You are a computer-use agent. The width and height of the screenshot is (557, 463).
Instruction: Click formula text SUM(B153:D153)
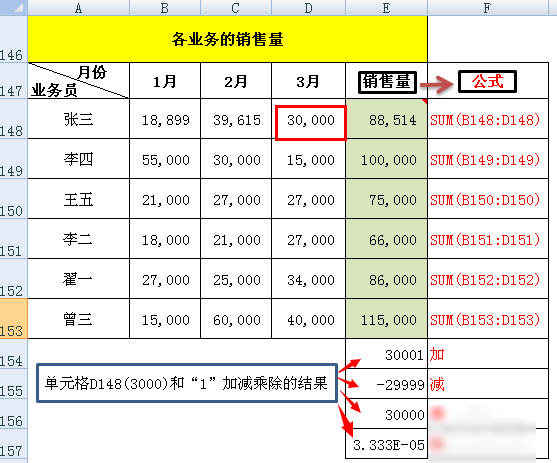pyautogui.click(x=485, y=320)
